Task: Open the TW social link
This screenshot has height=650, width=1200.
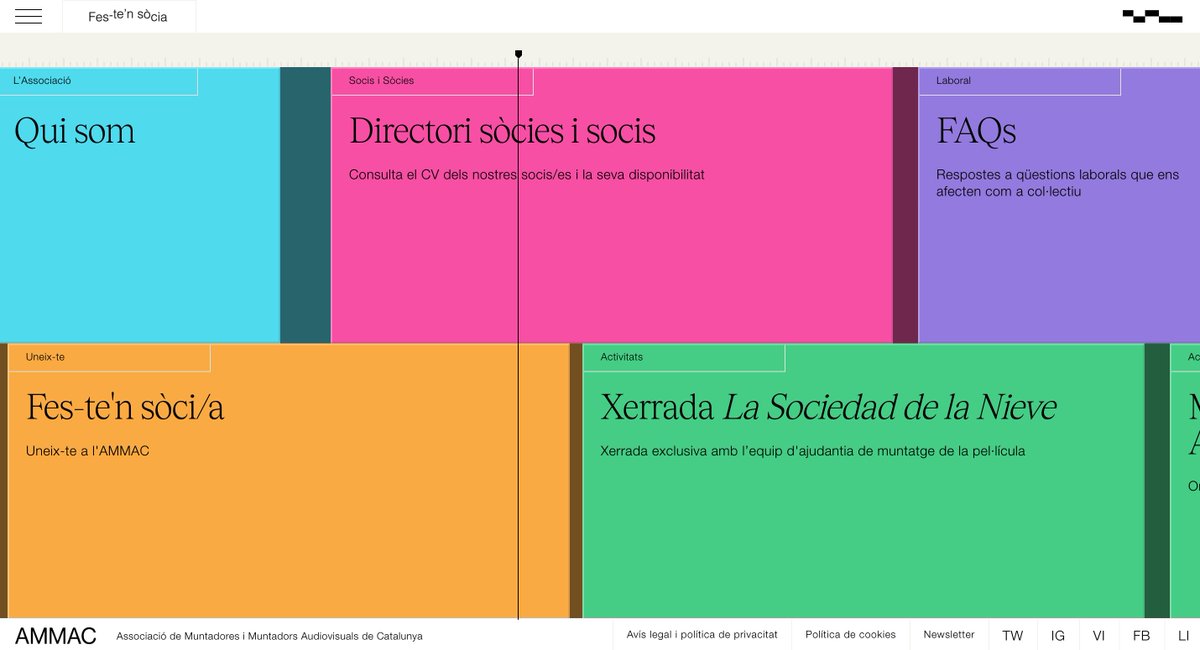Action: pyautogui.click(x=1013, y=635)
